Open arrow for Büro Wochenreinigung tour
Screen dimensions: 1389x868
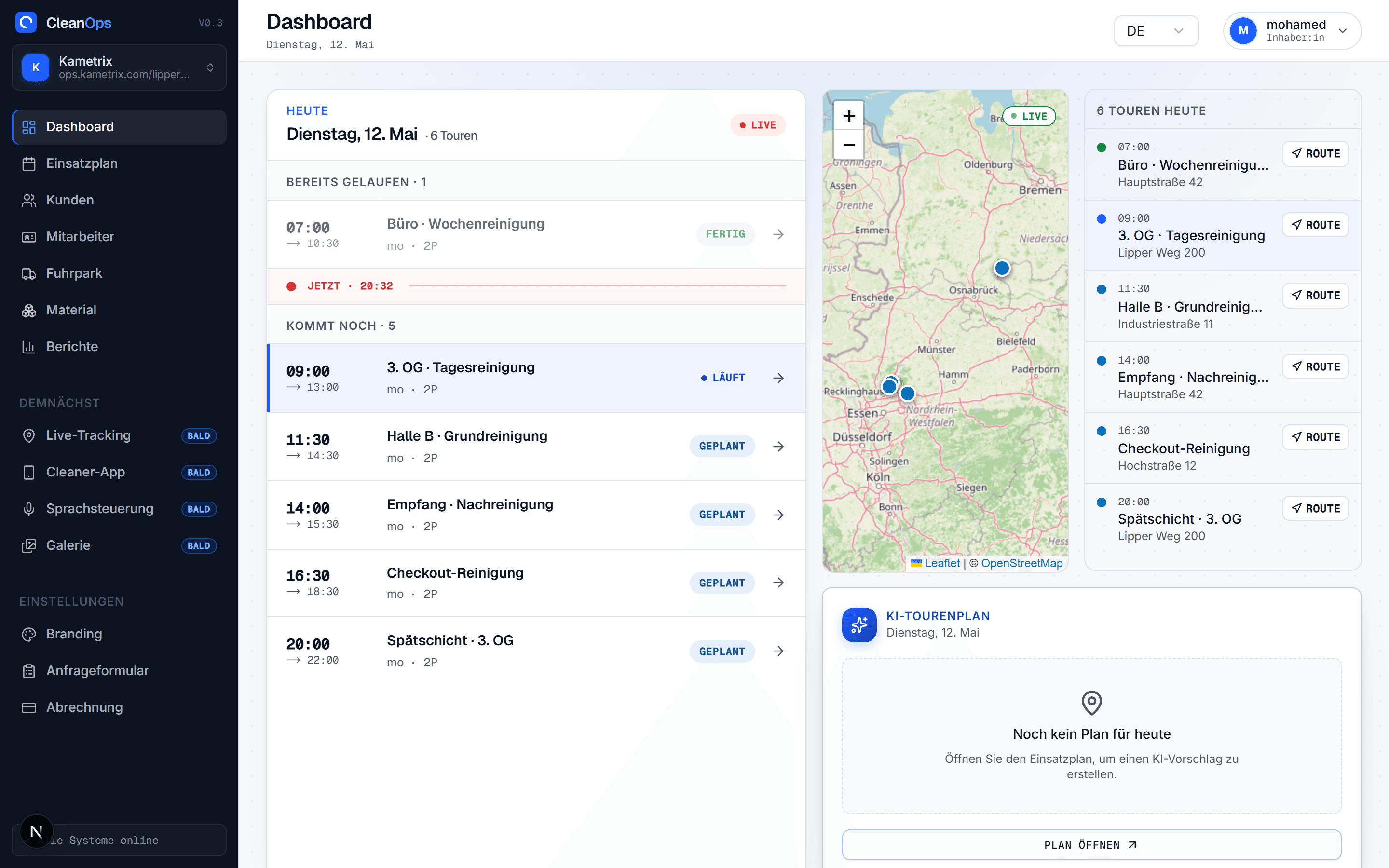point(778,234)
